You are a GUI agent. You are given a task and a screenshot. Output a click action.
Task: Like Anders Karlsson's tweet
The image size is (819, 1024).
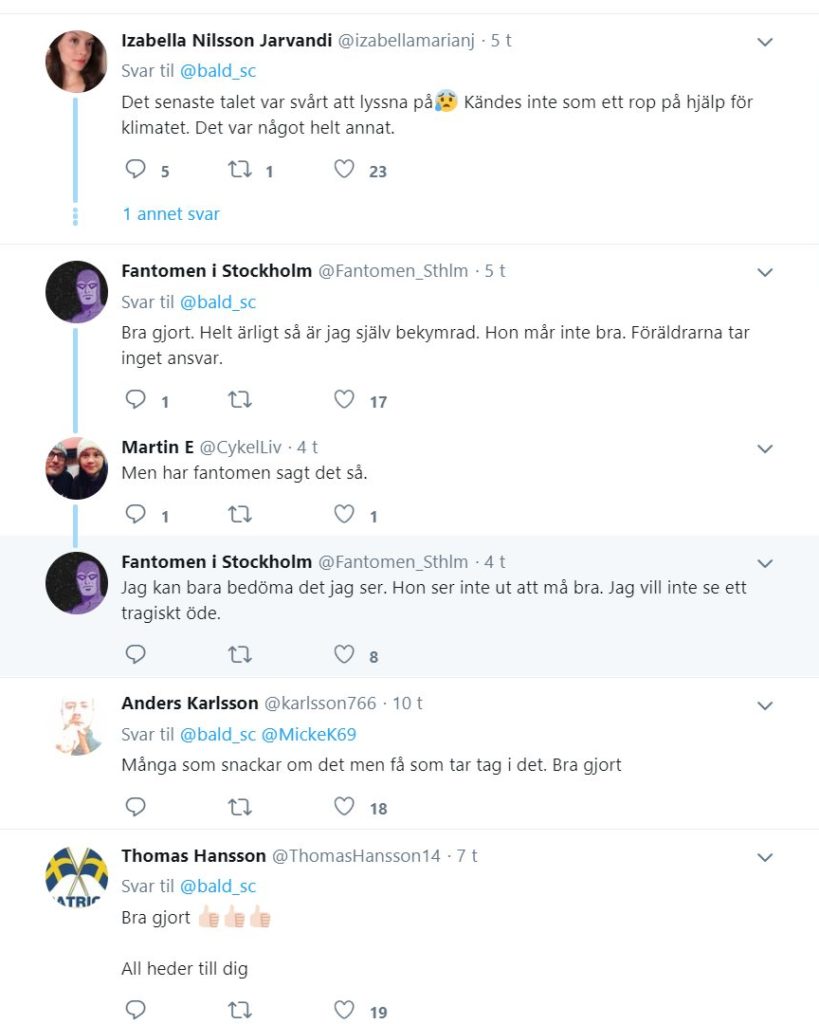click(x=344, y=806)
